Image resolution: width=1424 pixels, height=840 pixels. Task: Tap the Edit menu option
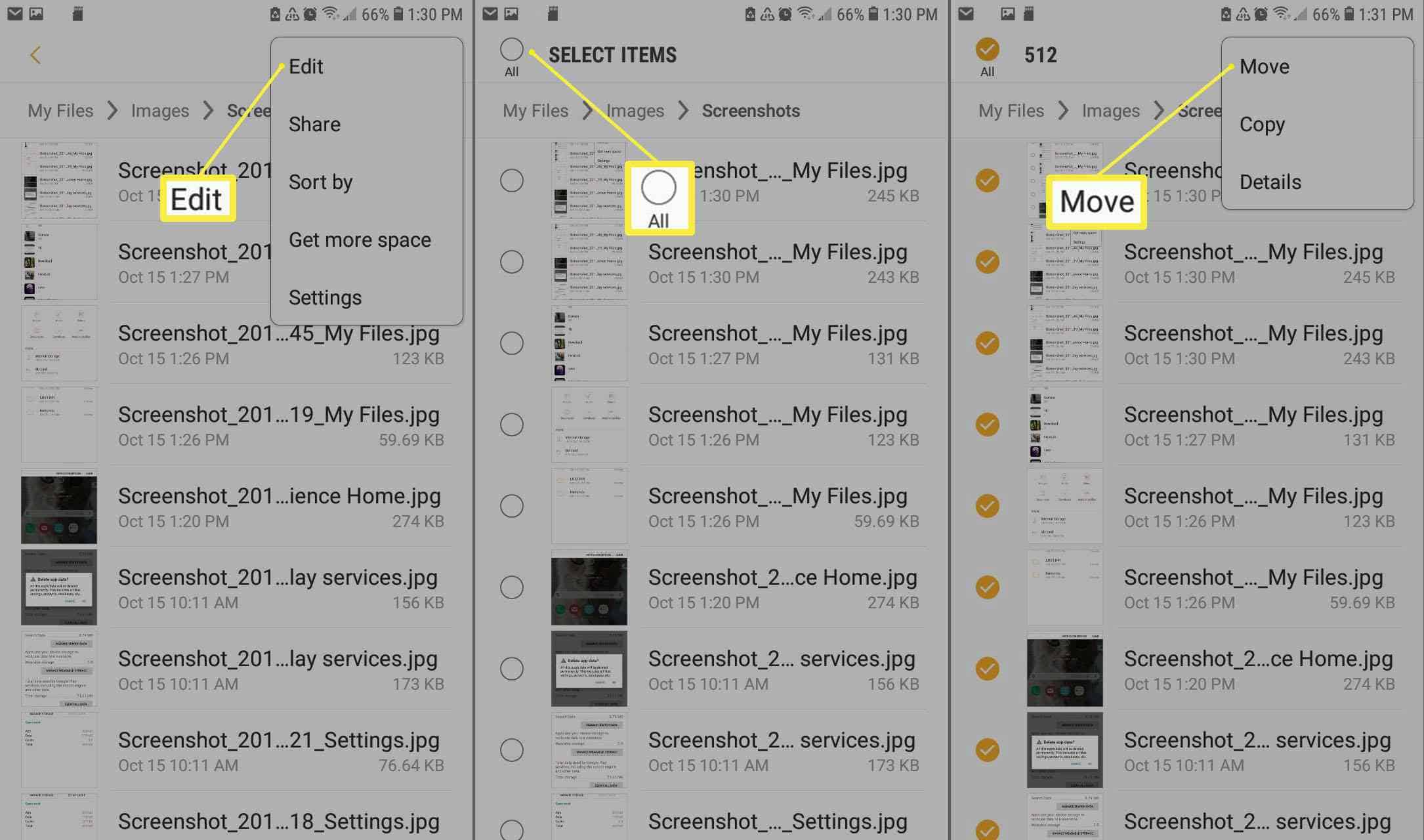(305, 66)
